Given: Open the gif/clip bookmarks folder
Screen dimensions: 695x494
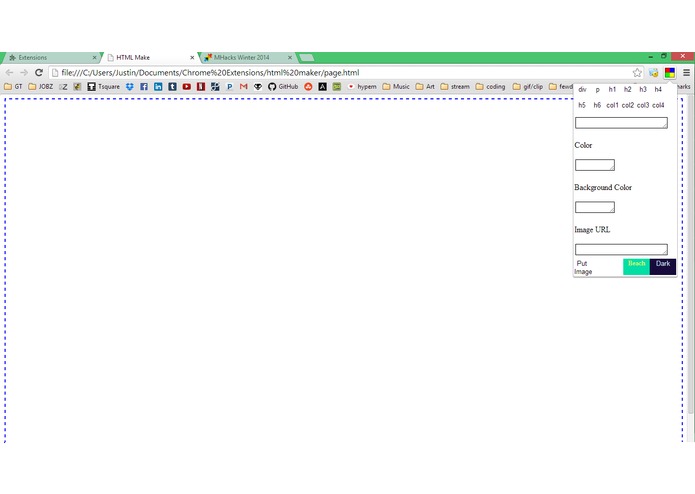Looking at the screenshot, I should (528, 86).
